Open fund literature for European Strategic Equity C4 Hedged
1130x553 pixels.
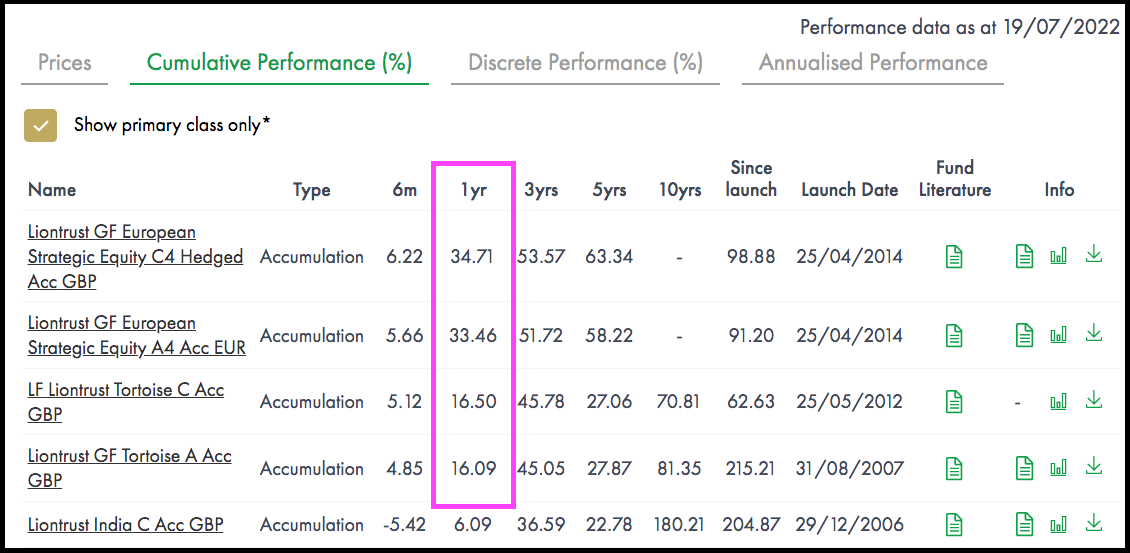pos(954,257)
